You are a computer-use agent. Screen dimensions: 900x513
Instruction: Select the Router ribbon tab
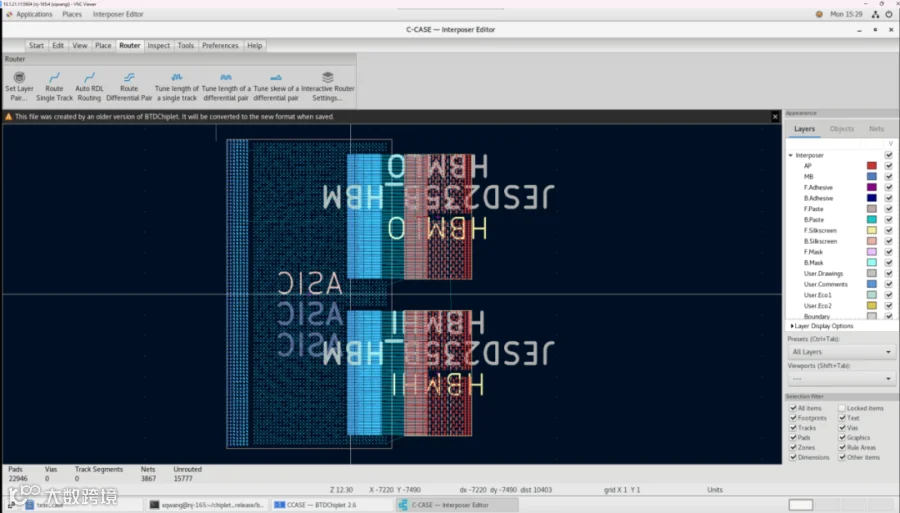[130, 45]
